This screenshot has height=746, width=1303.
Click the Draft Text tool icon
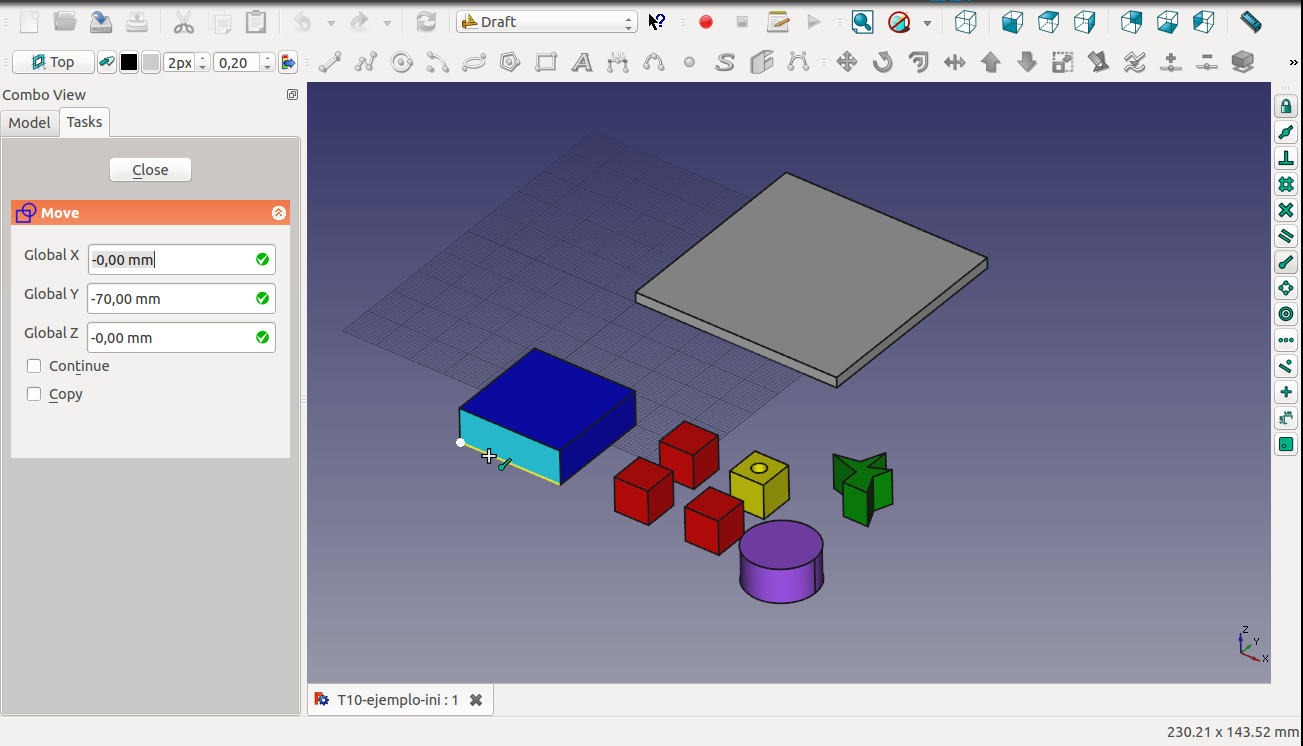(x=582, y=63)
